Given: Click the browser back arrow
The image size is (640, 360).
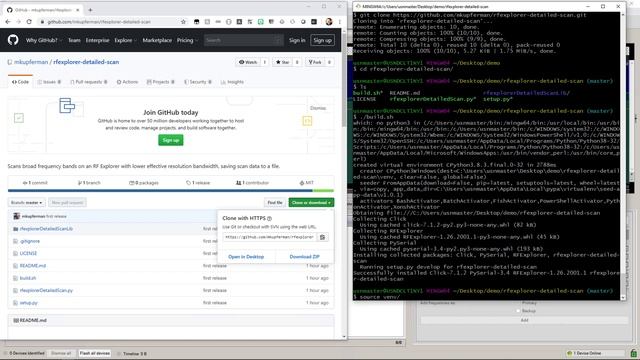Looking at the screenshot, I should [8, 22].
